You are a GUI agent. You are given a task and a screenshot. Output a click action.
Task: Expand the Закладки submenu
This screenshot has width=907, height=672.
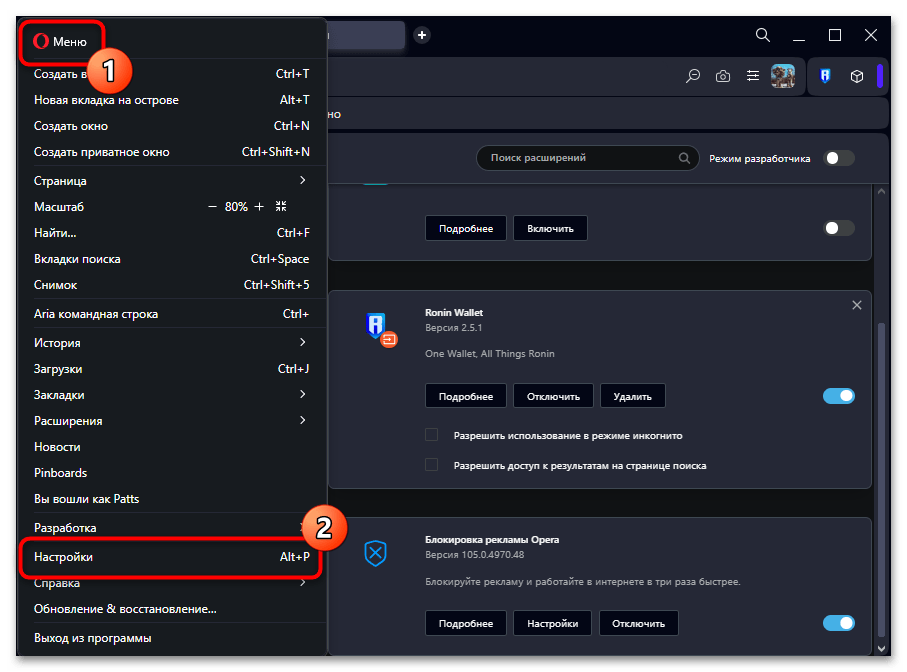[x=172, y=394]
